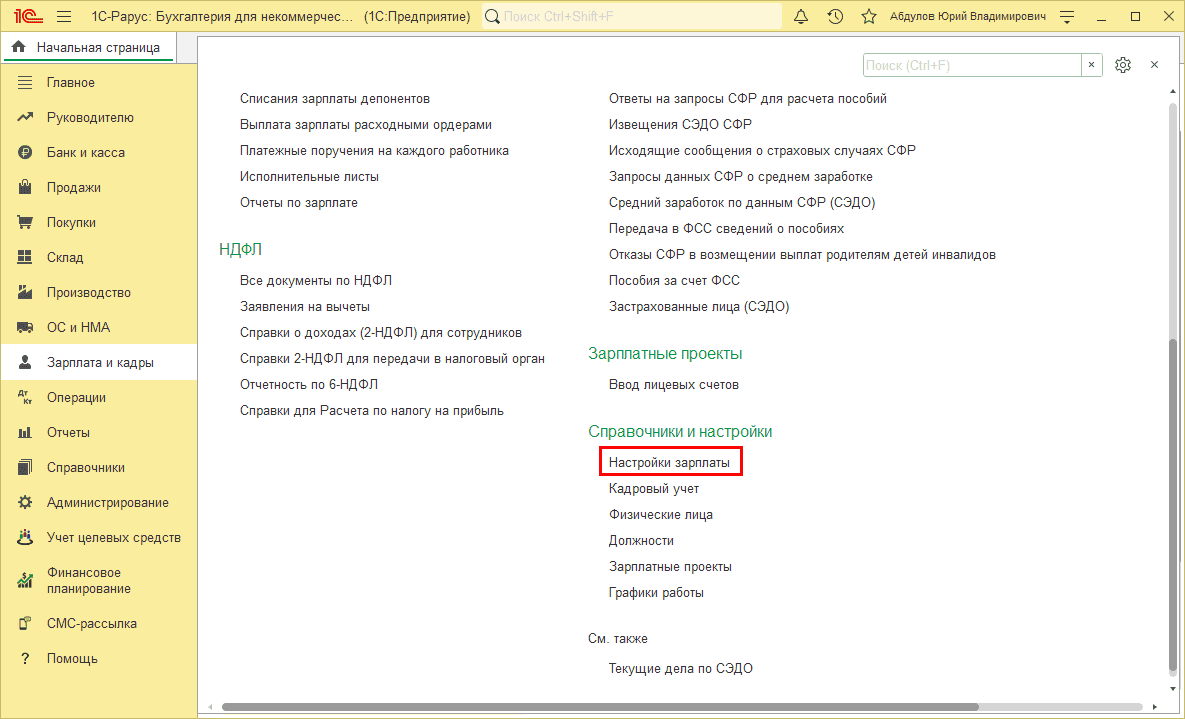Expand the service options dropdown near username
Image resolution: width=1185 pixels, height=719 pixels.
pos(1067,17)
